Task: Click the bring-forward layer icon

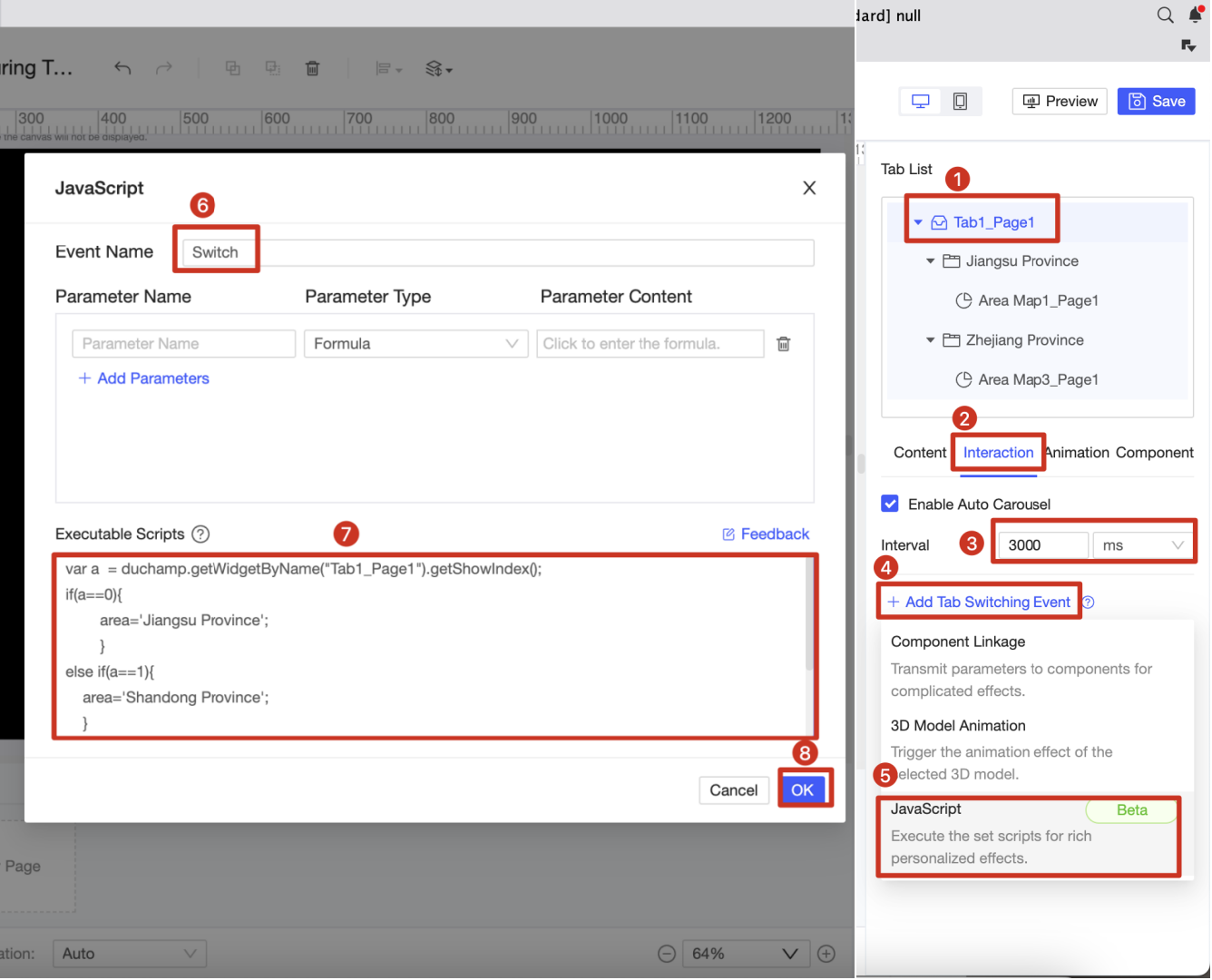Action: [233, 68]
